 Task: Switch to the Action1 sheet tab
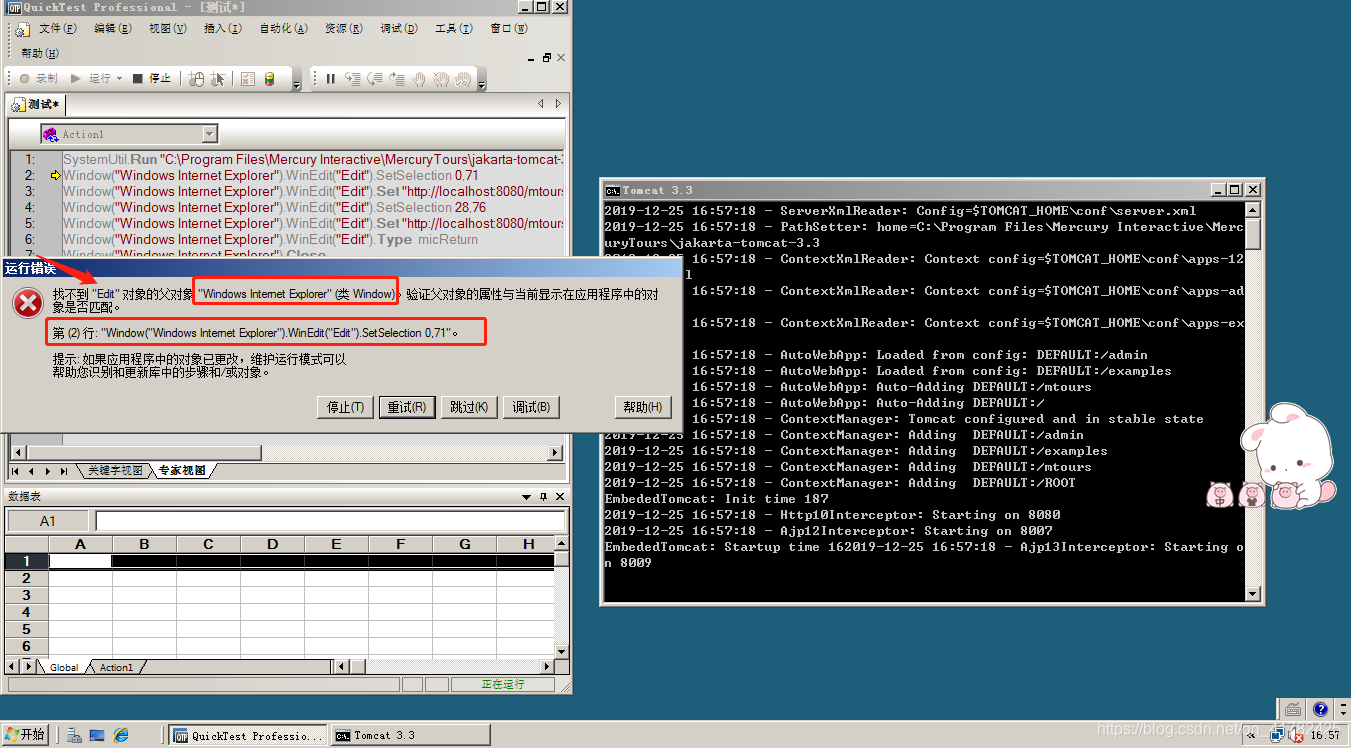(116, 667)
